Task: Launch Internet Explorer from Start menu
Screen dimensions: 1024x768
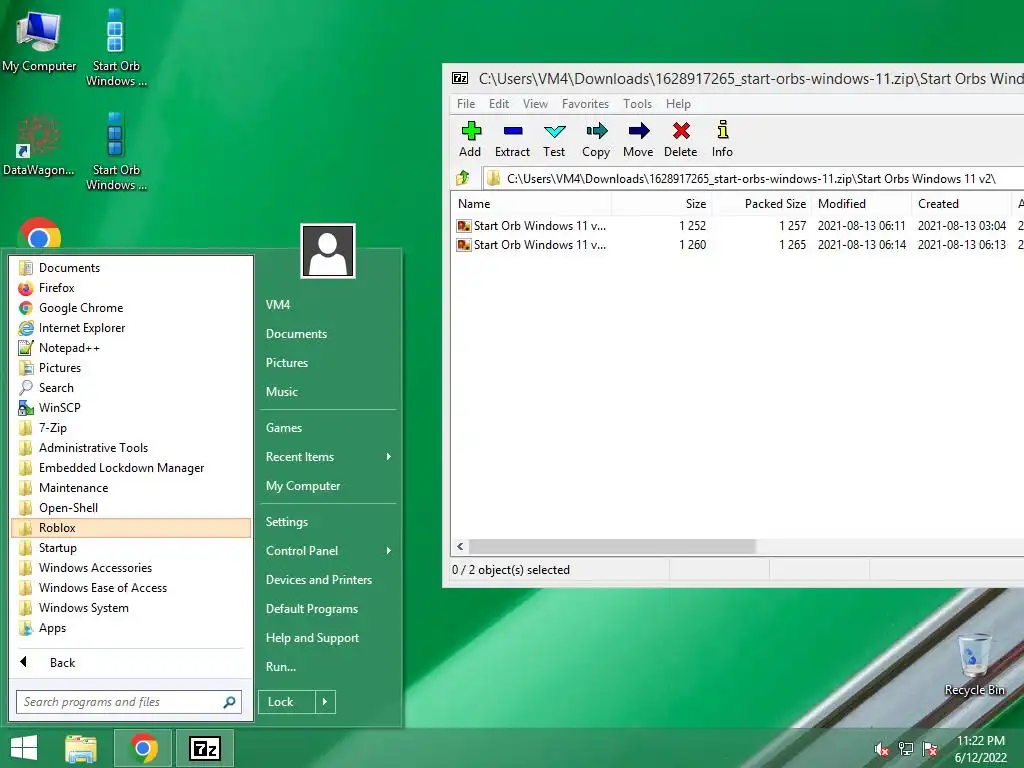Action: [131, 328]
